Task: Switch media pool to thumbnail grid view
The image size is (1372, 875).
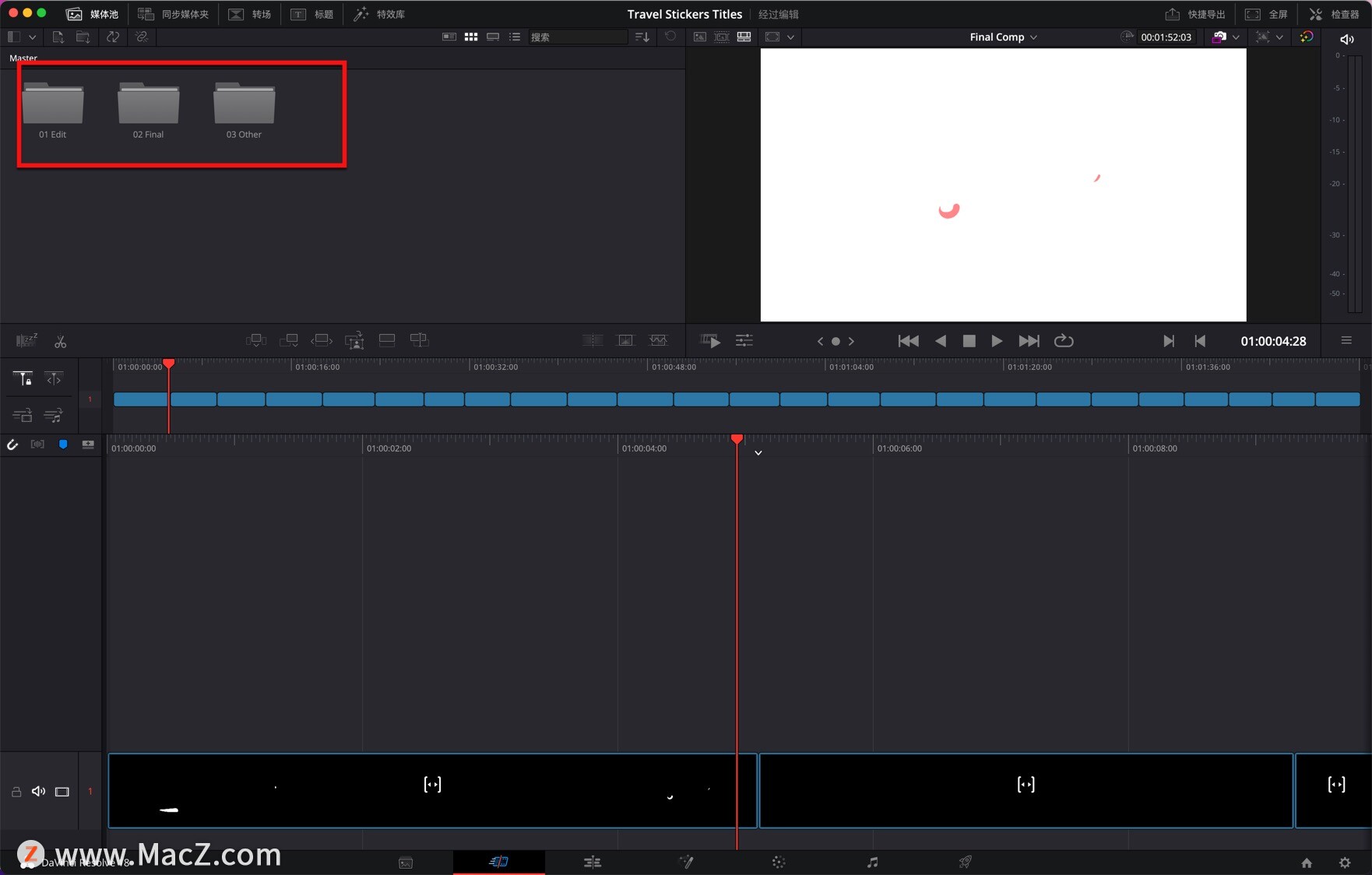Action: click(471, 37)
